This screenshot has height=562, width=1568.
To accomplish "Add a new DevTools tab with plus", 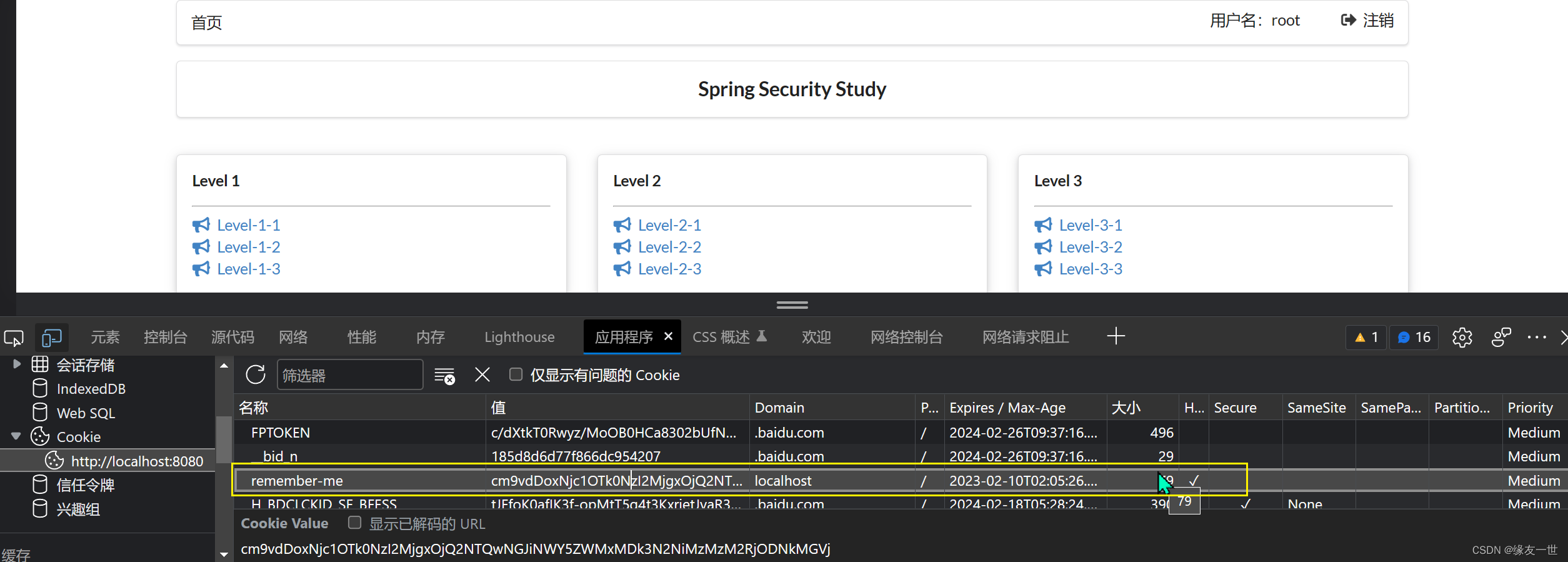I will 1116,336.
